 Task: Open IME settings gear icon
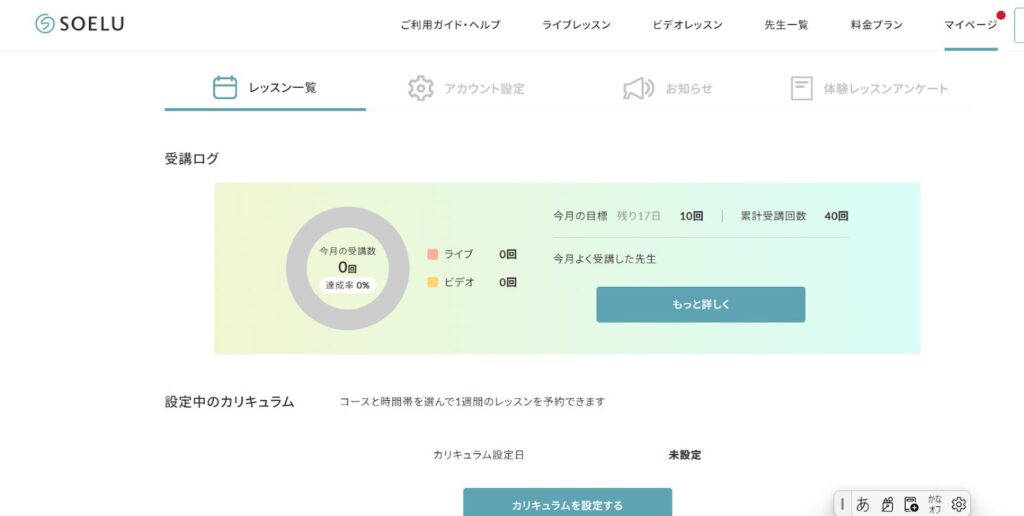point(959,504)
